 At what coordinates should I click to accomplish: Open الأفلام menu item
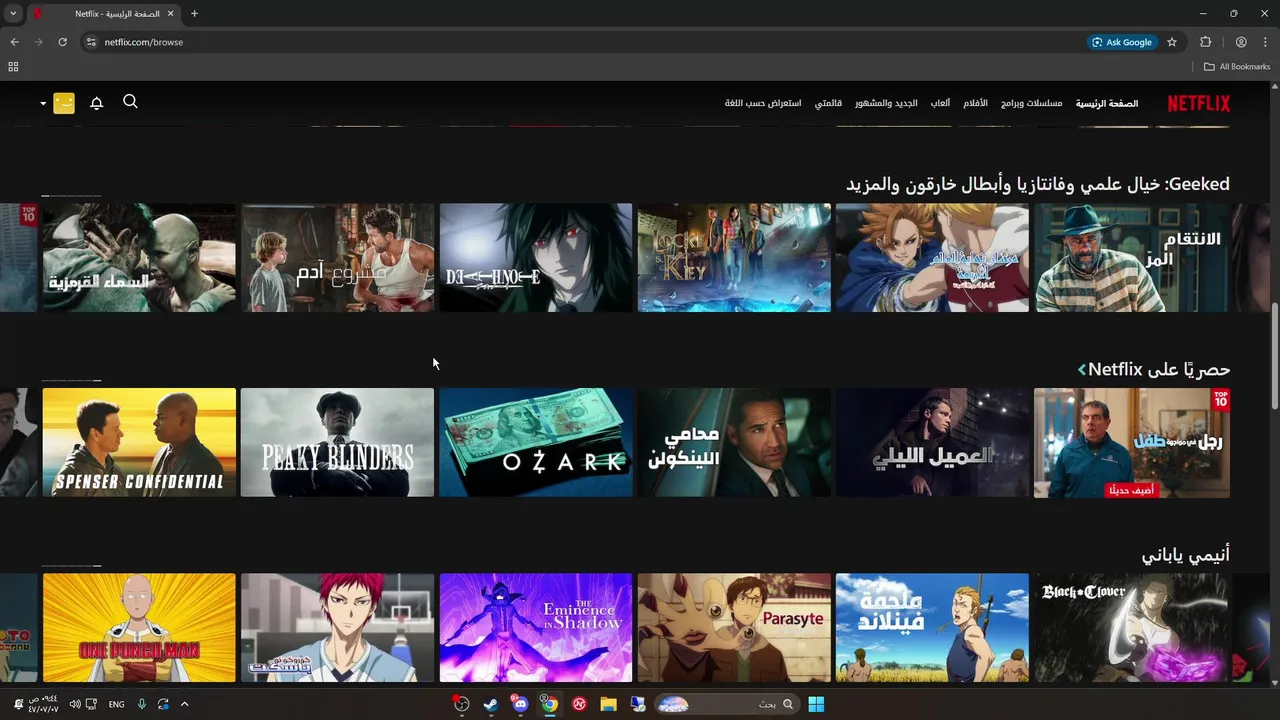click(975, 103)
